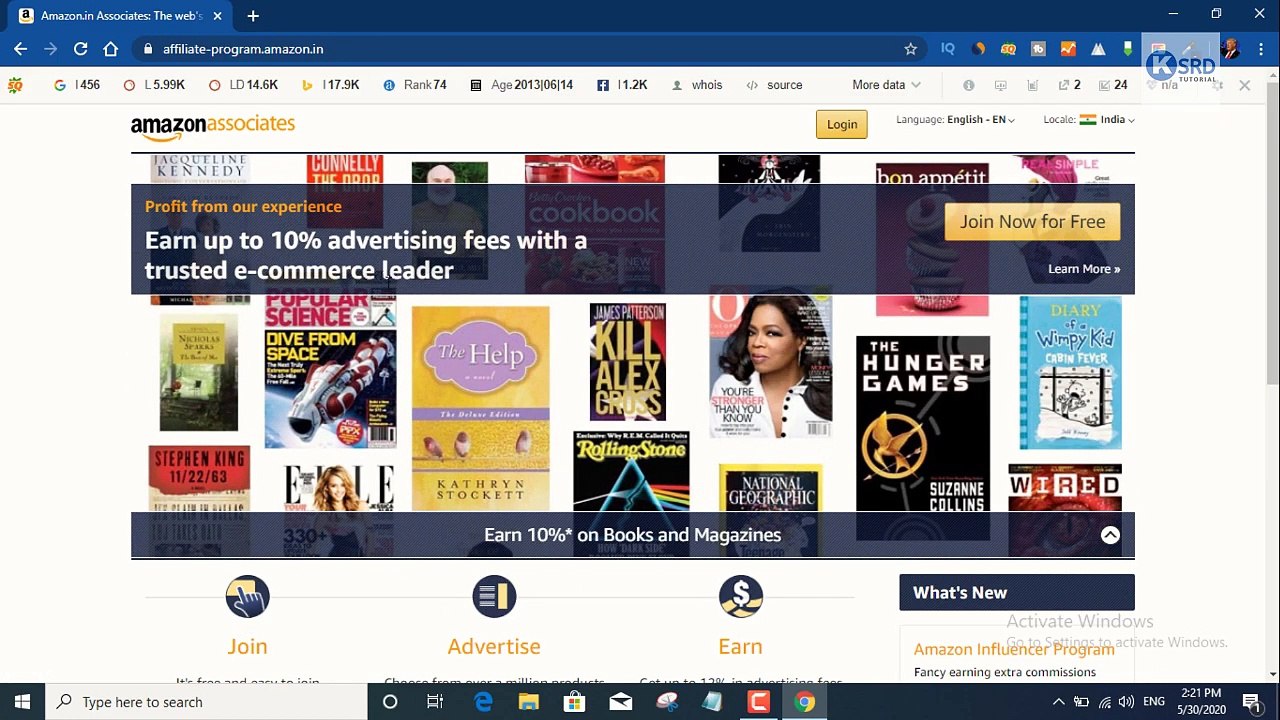Open the Locale India dropdown
The width and height of the screenshot is (1280, 720).
coord(1088,120)
